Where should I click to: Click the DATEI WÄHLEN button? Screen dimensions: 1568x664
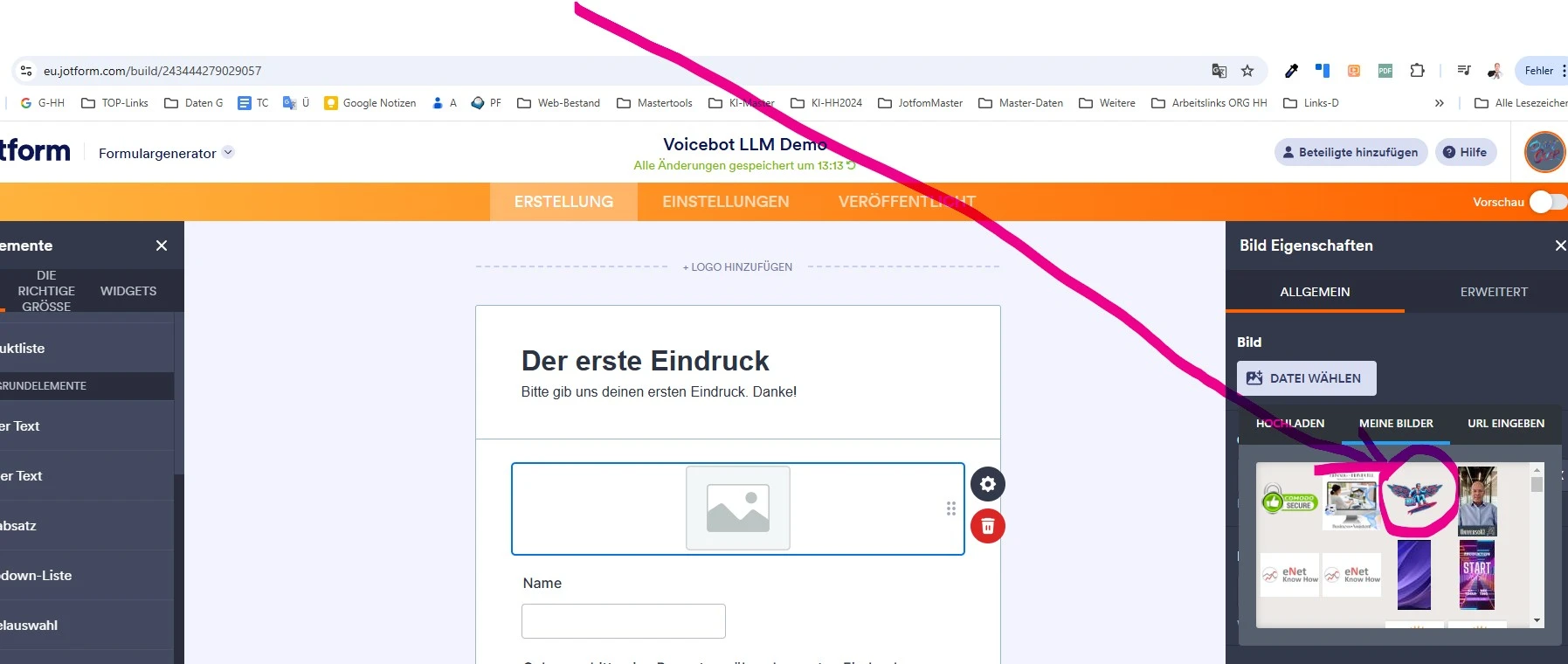[x=1306, y=378]
